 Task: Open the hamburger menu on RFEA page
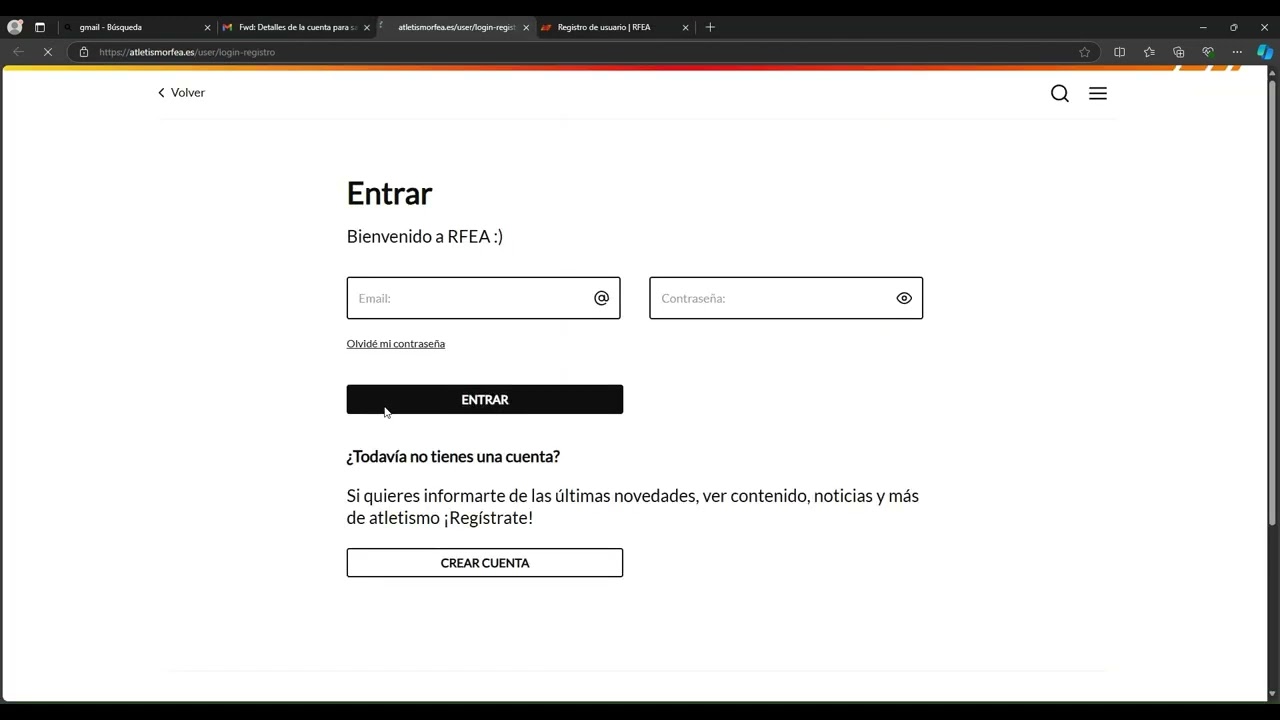click(1098, 93)
